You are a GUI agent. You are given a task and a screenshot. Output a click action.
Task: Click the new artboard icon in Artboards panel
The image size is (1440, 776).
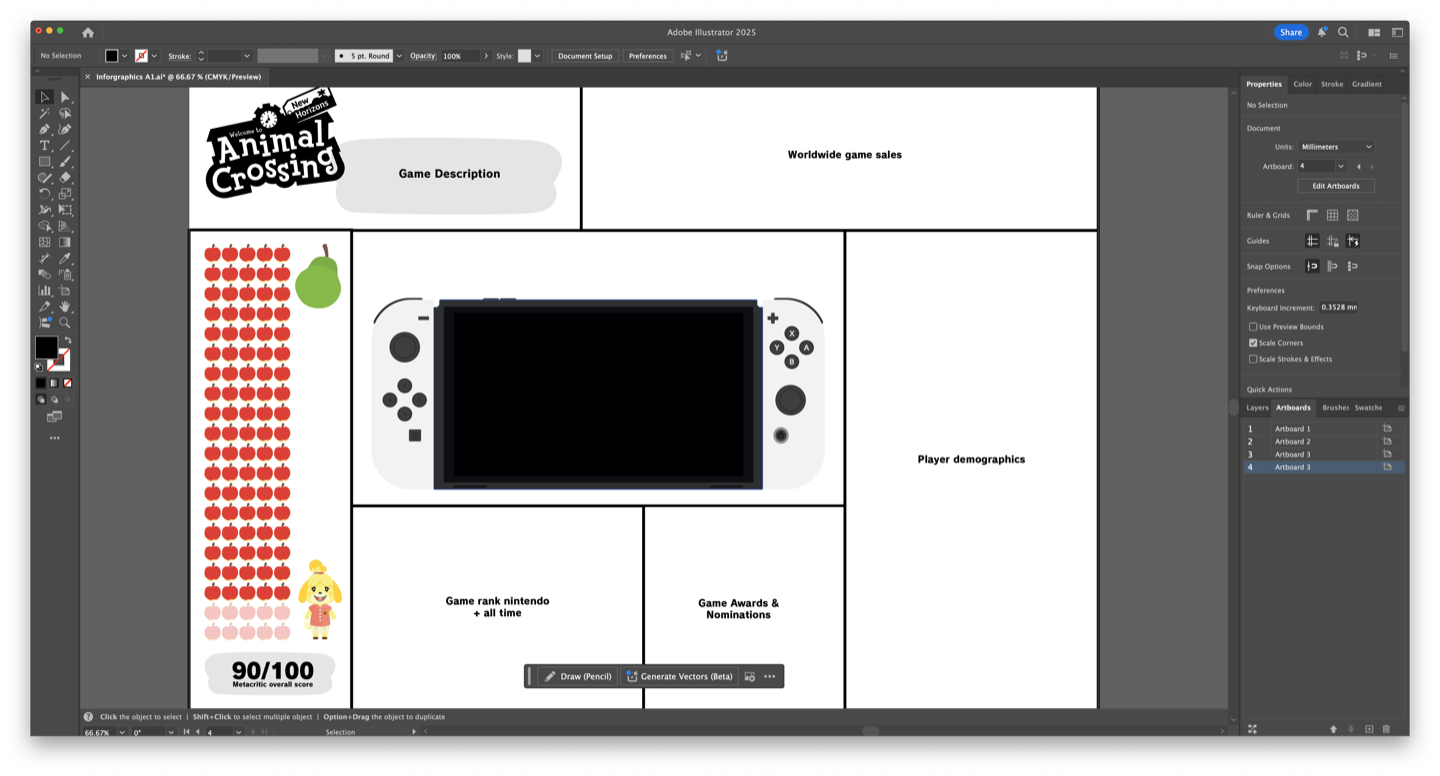(1369, 729)
